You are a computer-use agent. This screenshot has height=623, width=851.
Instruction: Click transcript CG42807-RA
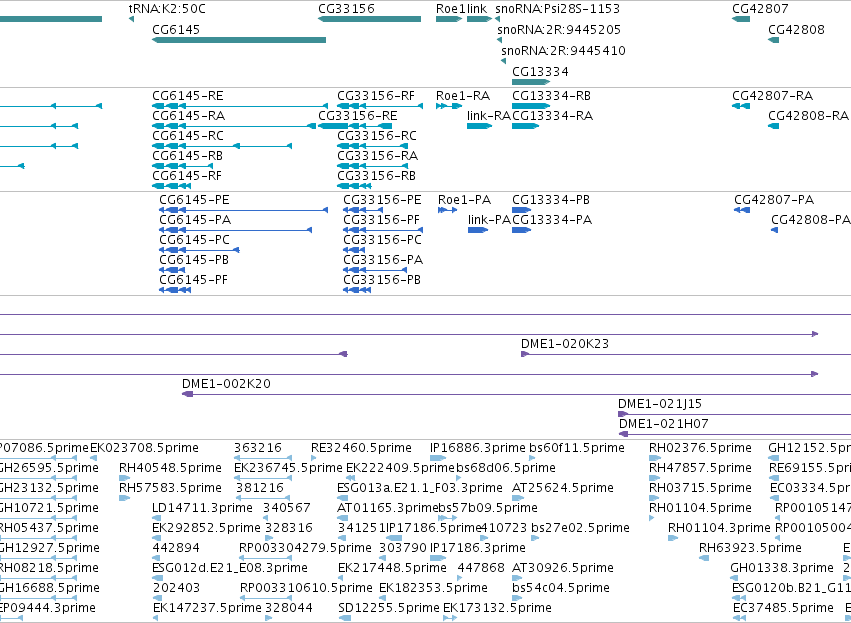coord(741,106)
